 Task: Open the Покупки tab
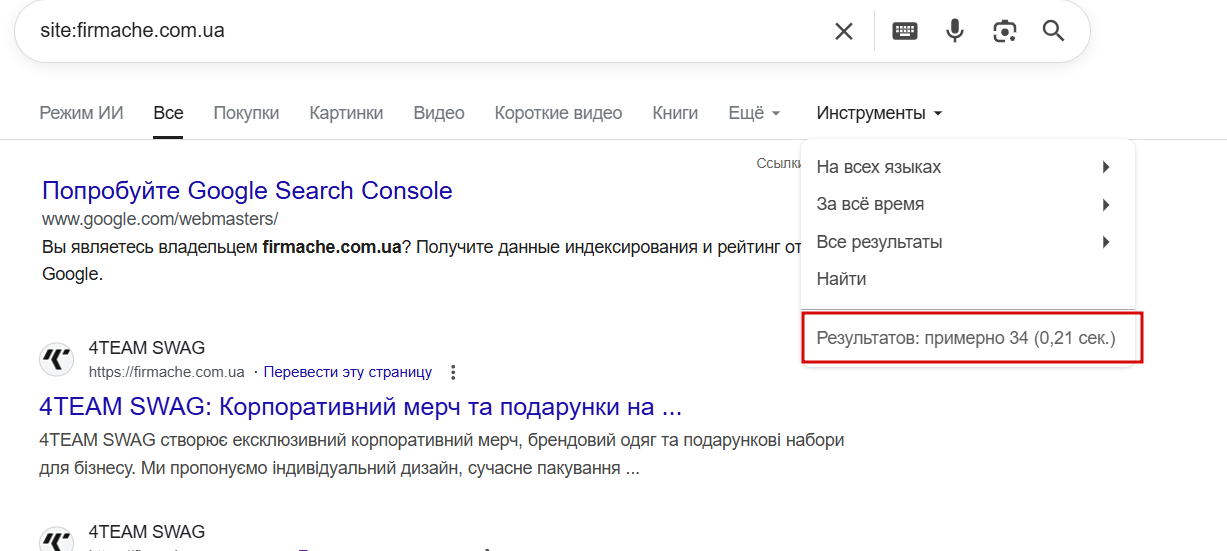coord(246,113)
